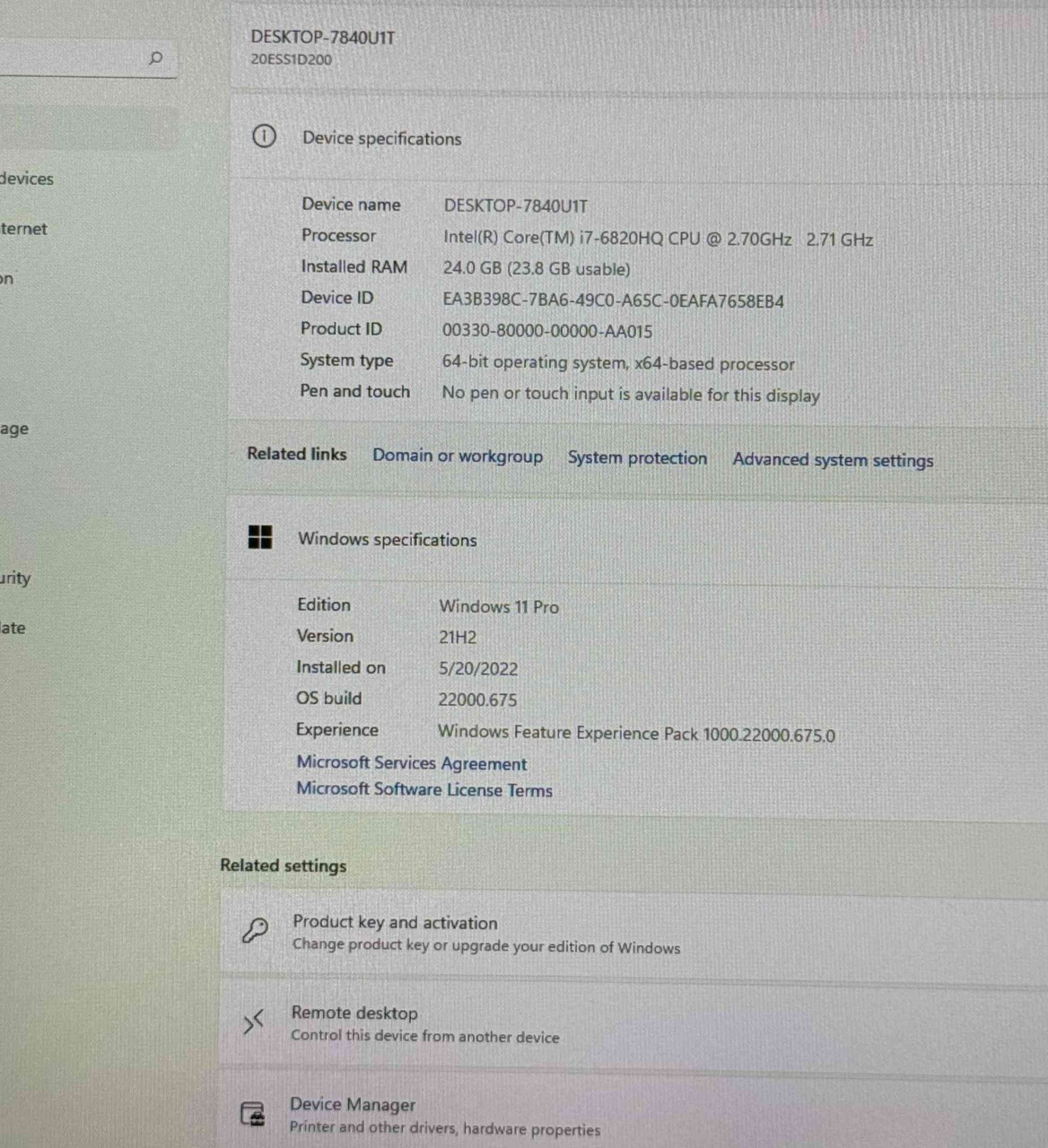Click the Windows logo icon beside Windows specifications
Viewport: 1048px width, 1148px height.
[x=260, y=537]
